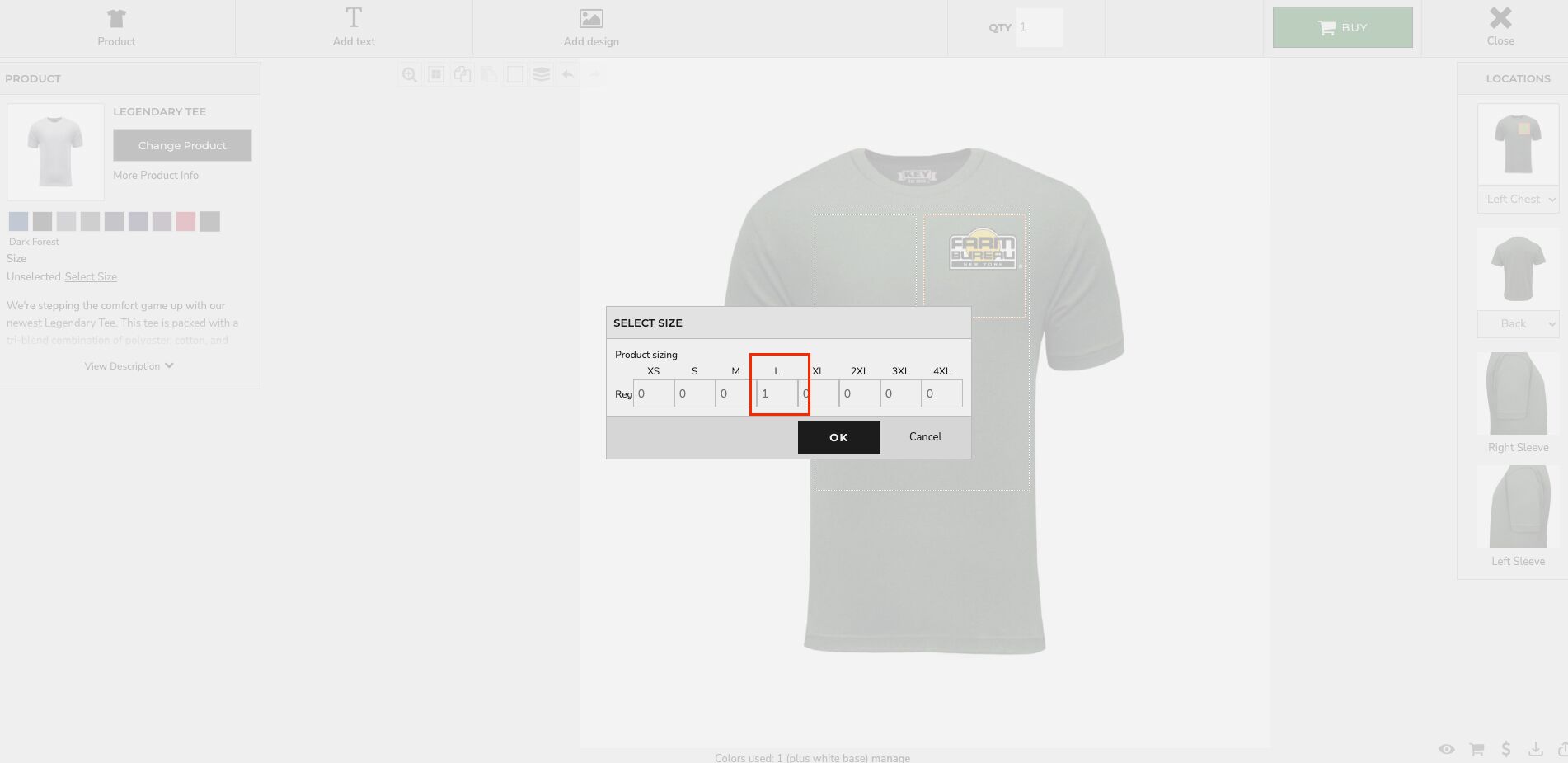Image resolution: width=1568 pixels, height=763 pixels.
Task: Click the undo arrow icon
Action: click(x=568, y=75)
